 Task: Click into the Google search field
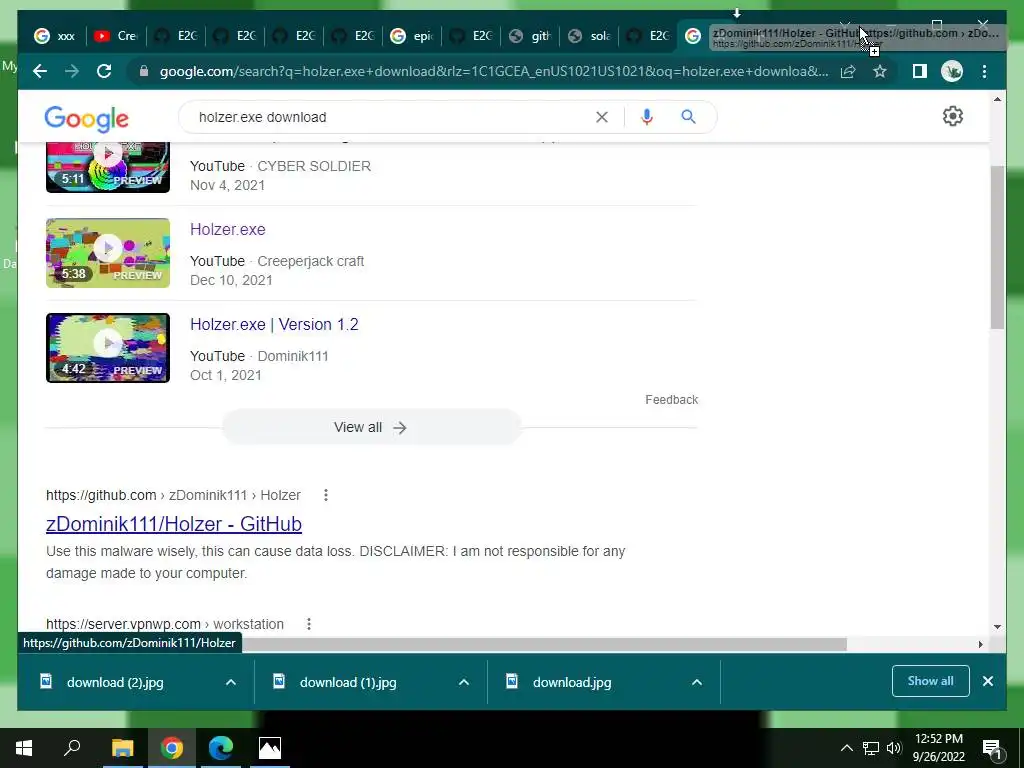[392, 117]
